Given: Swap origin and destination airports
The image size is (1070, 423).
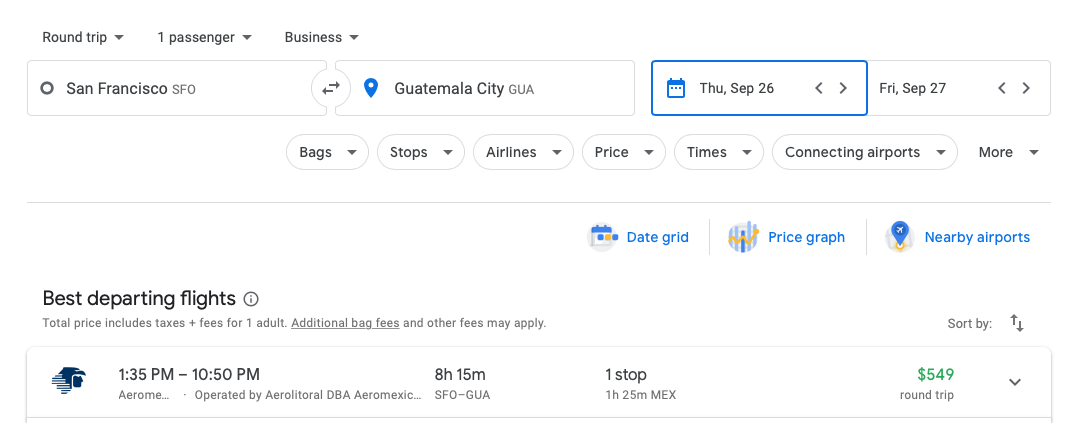Looking at the screenshot, I should tap(331, 88).
